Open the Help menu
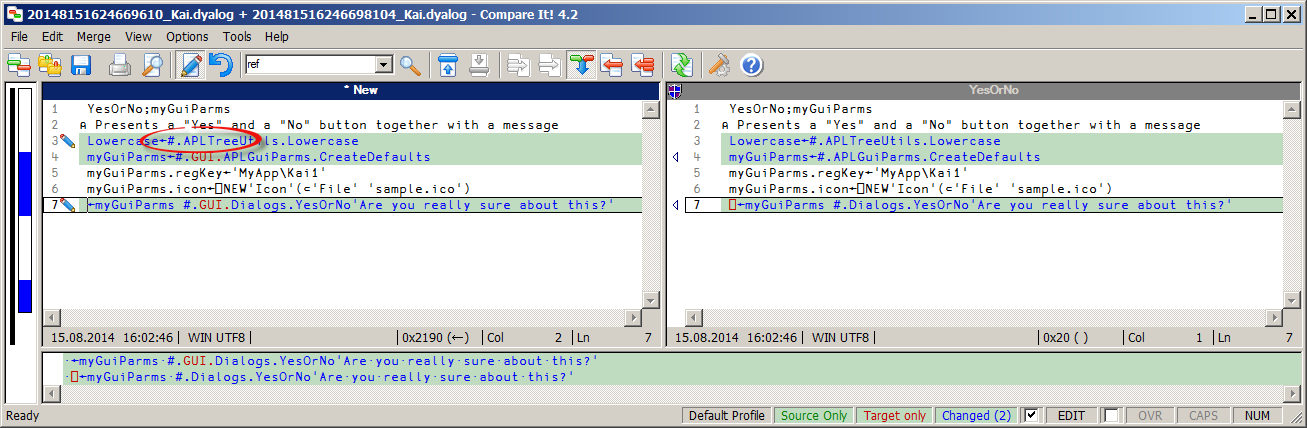Viewport: 1307px width, 428px height. tap(277, 36)
